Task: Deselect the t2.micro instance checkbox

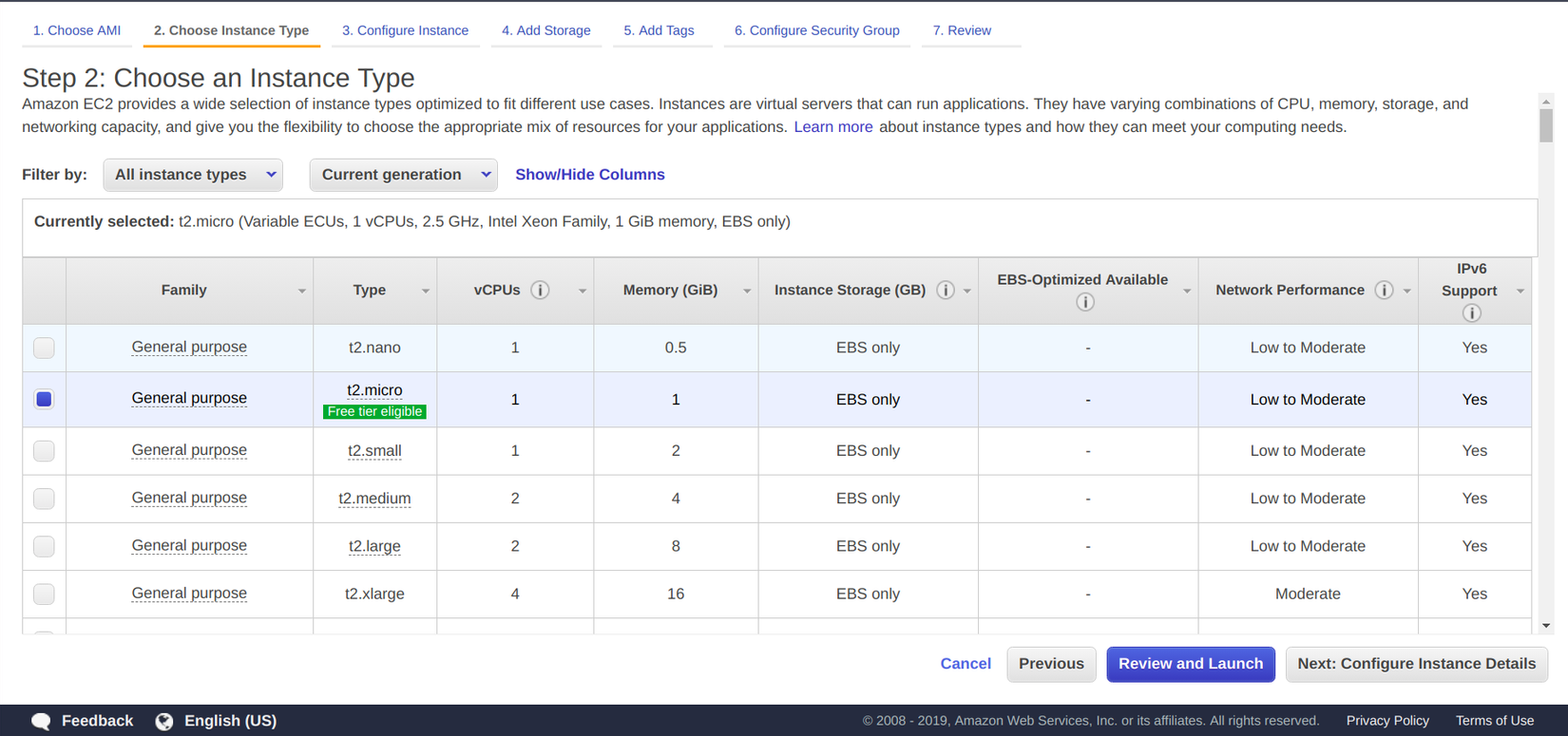Action: click(44, 399)
